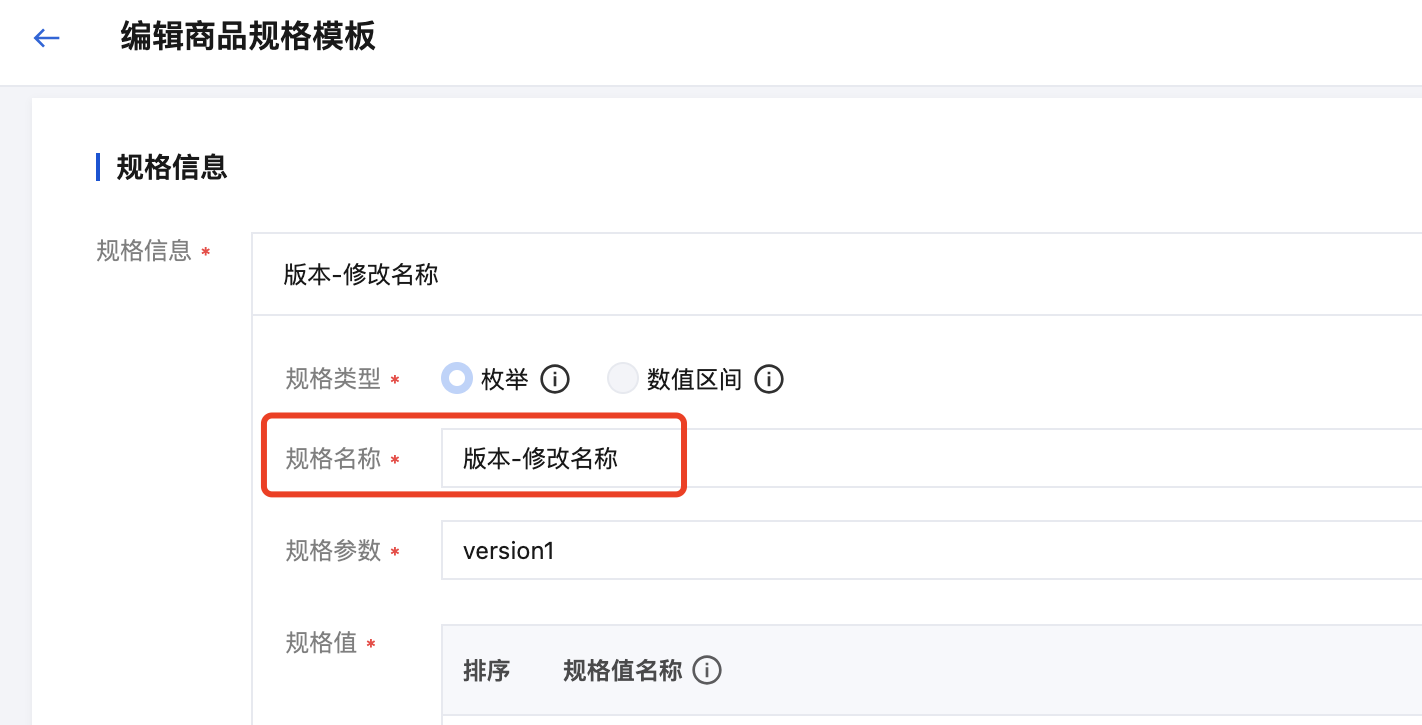Click the 规格名称 field label
The height and width of the screenshot is (725, 1422).
[x=333, y=459]
